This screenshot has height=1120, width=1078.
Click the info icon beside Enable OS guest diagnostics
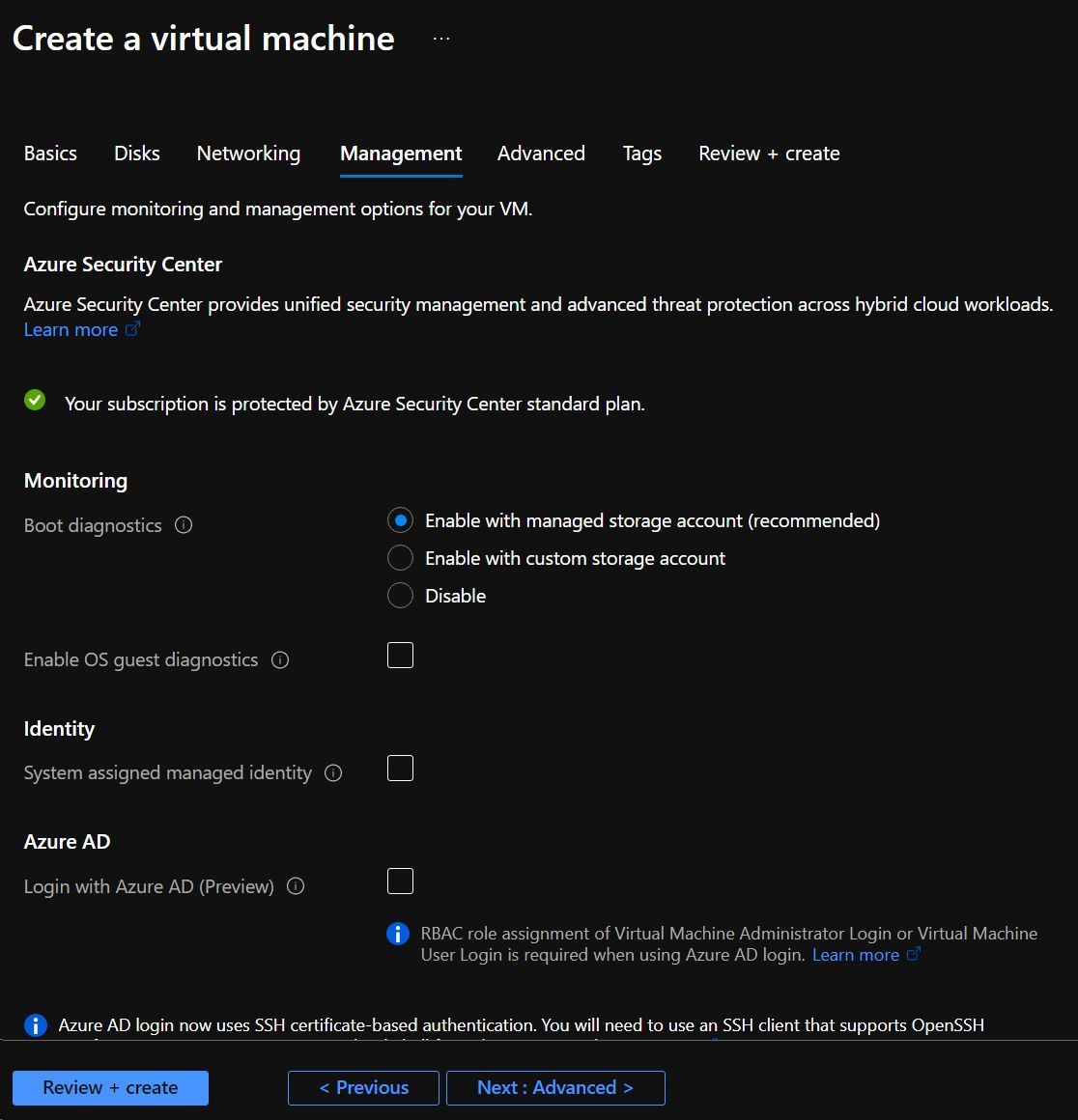[x=279, y=659]
